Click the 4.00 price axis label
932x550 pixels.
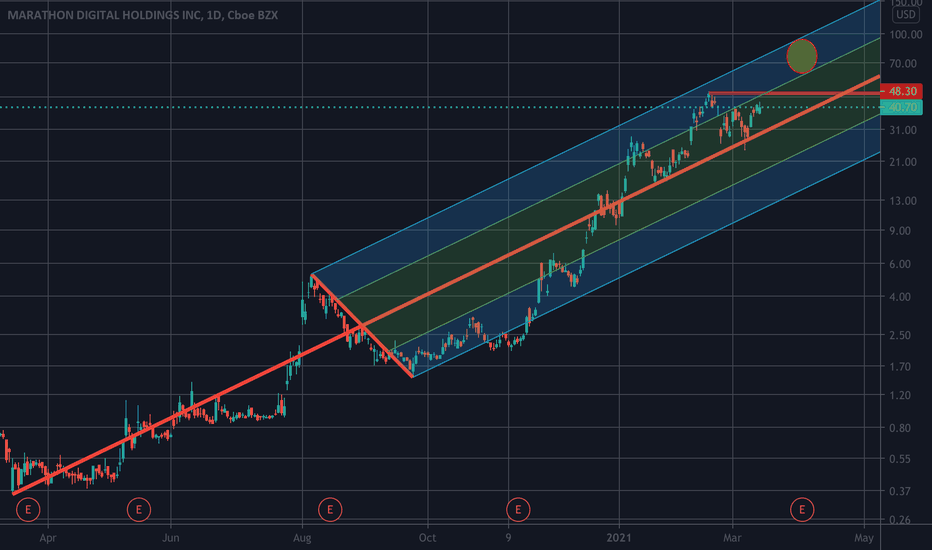click(900, 297)
